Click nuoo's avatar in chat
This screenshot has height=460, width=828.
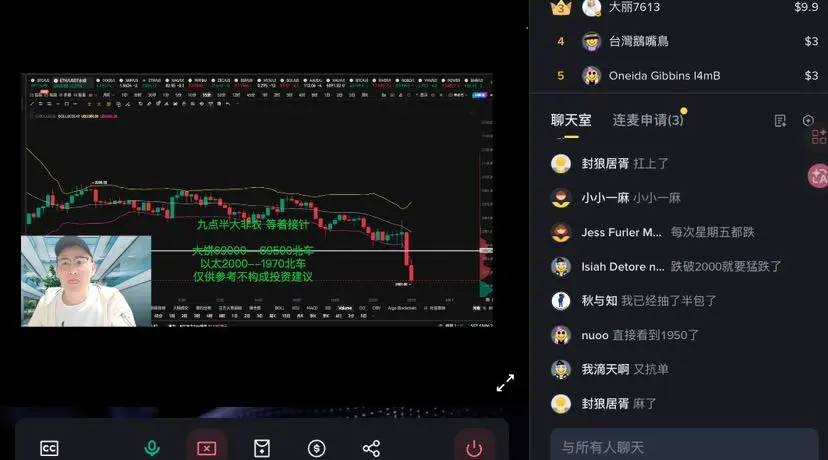click(561, 335)
